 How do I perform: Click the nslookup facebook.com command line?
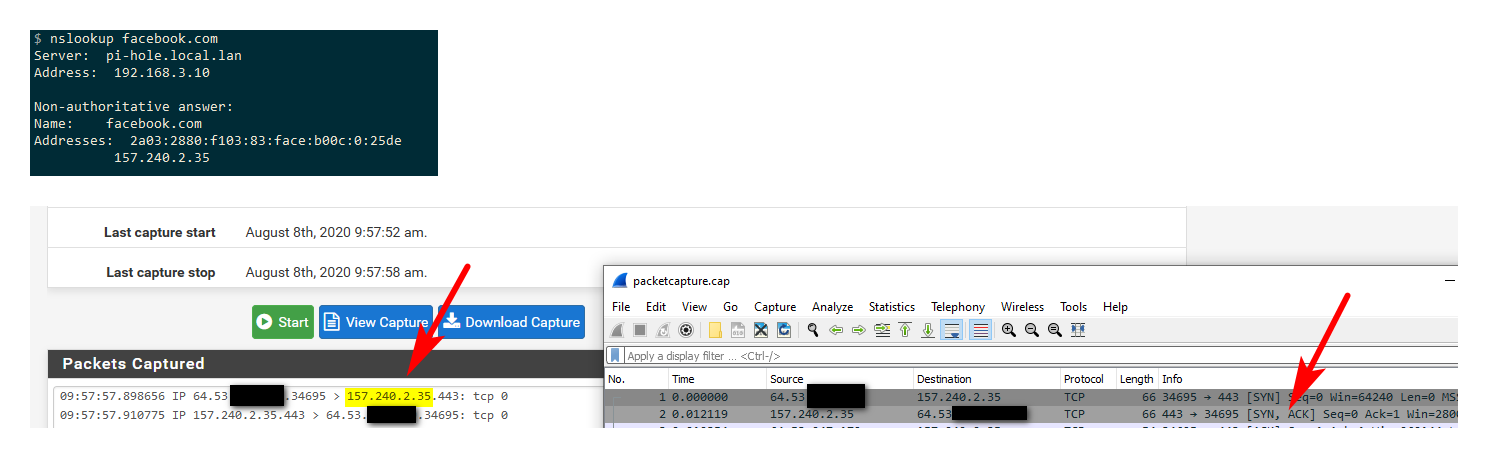point(126,39)
